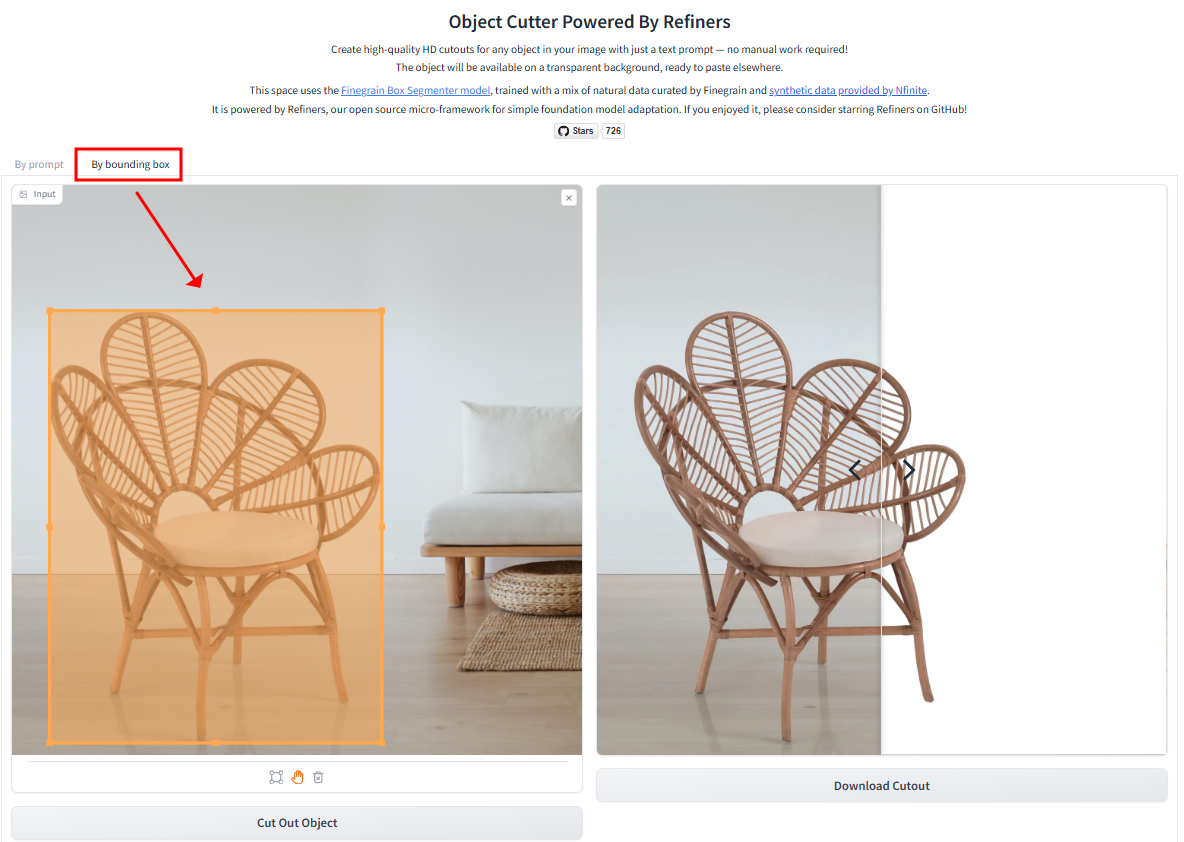
Task: Click the Input label image icon
Action: tap(23, 194)
